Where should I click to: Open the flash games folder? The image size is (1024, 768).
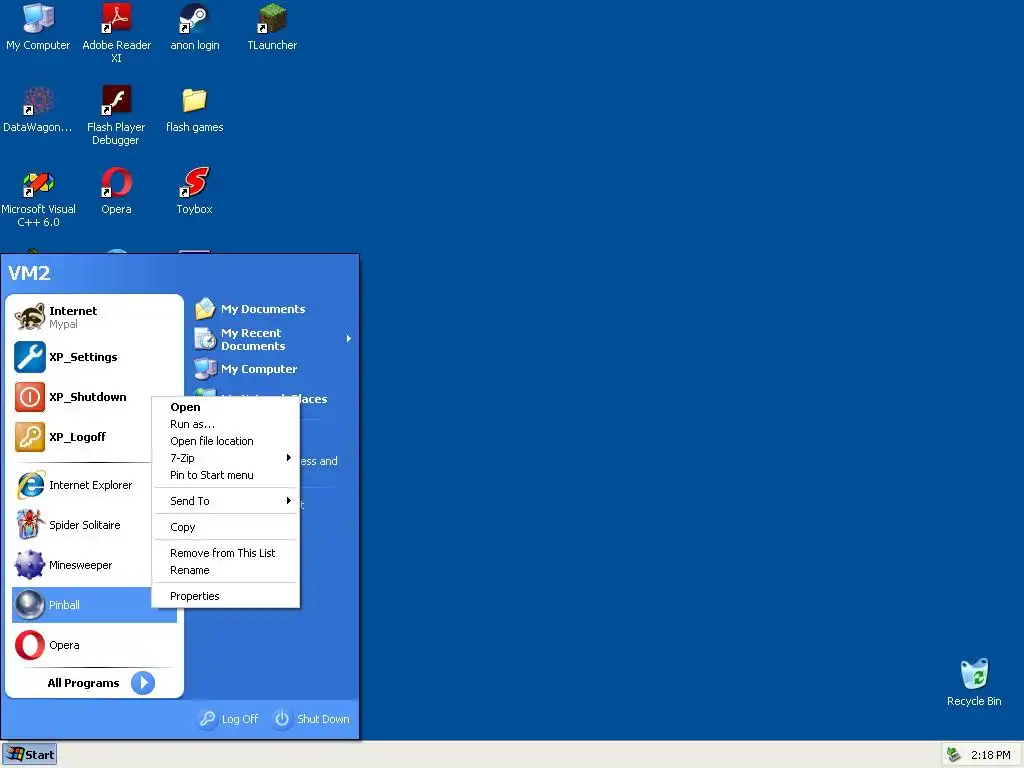coord(195,110)
